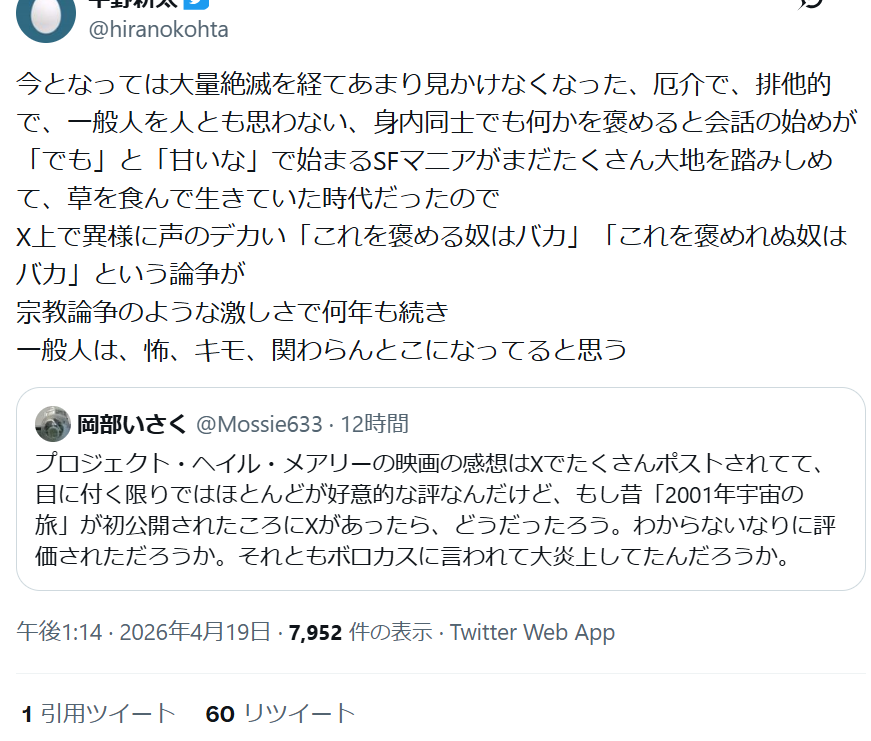Image resolution: width=871 pixels, height=741 pixels.
Task: Click the main tweet text starting 今となっては
Action: coord(435,217)
